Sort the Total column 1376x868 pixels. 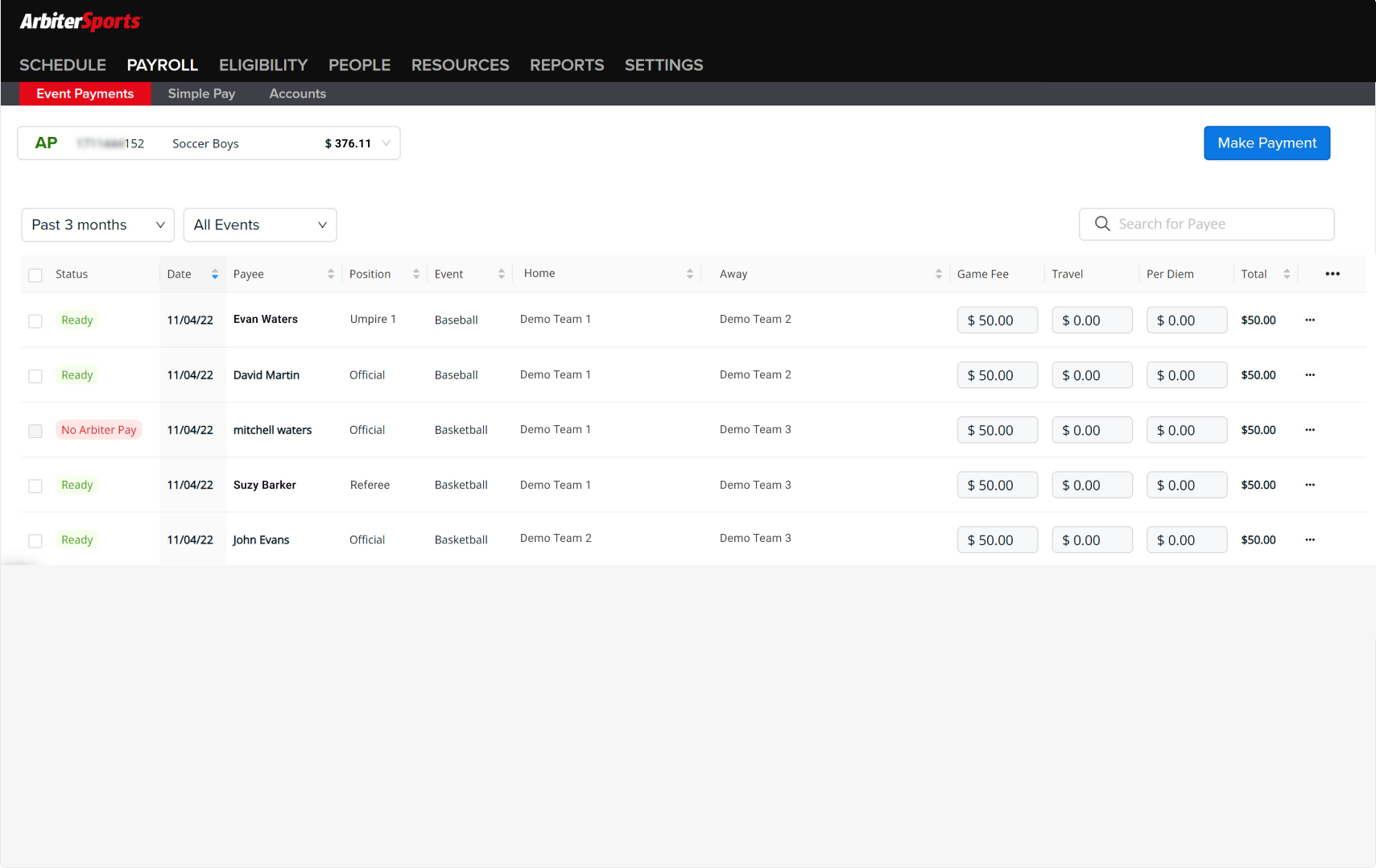pyautogui.click(x=1286, y=275)
